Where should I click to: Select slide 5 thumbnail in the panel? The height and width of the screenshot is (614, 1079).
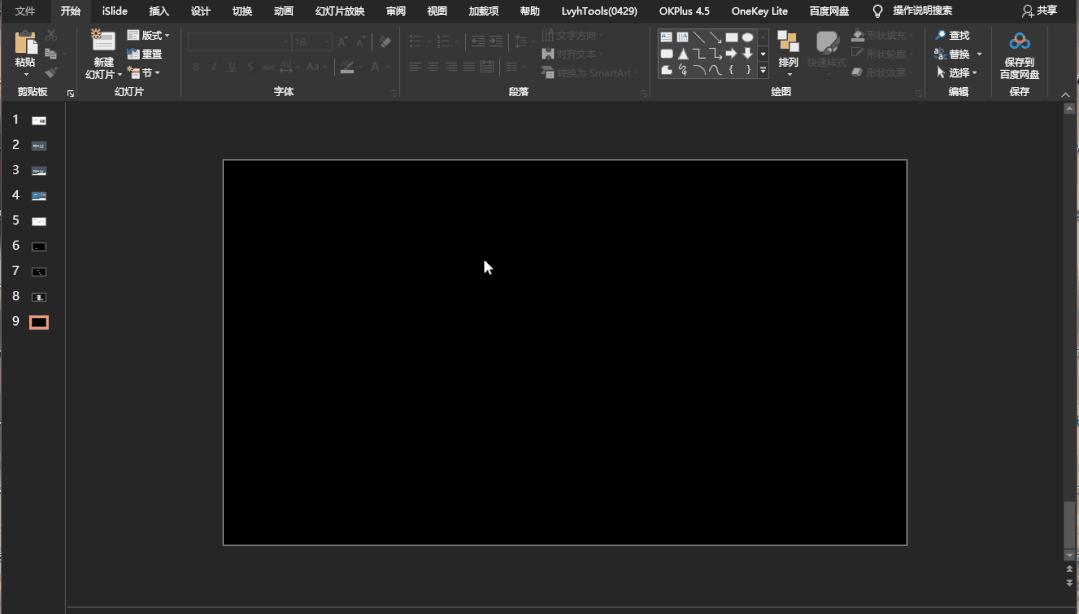[x=39, y=221]
